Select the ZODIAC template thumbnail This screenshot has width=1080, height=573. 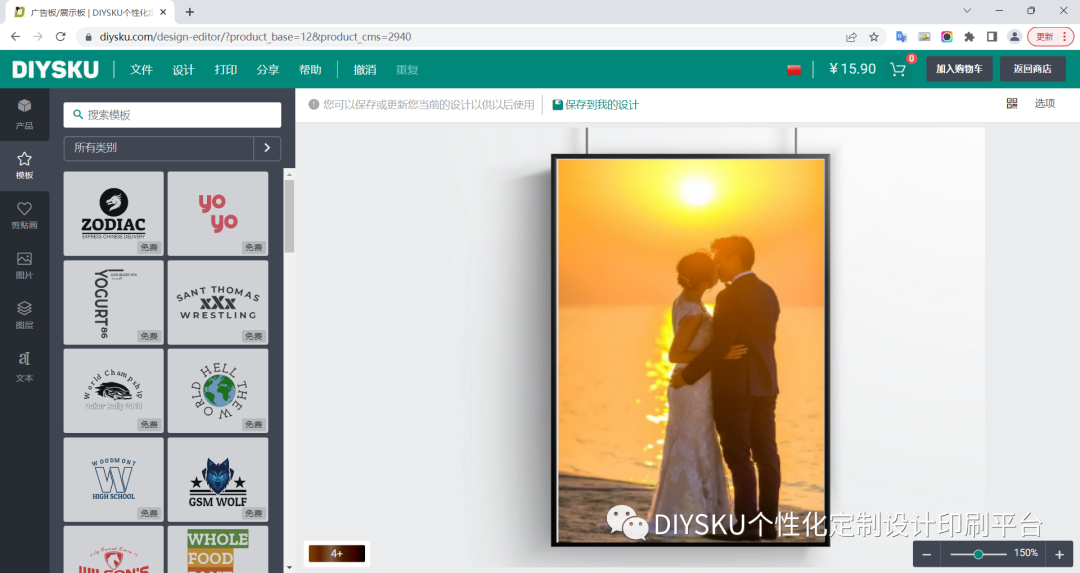click(x=114, y=213)
